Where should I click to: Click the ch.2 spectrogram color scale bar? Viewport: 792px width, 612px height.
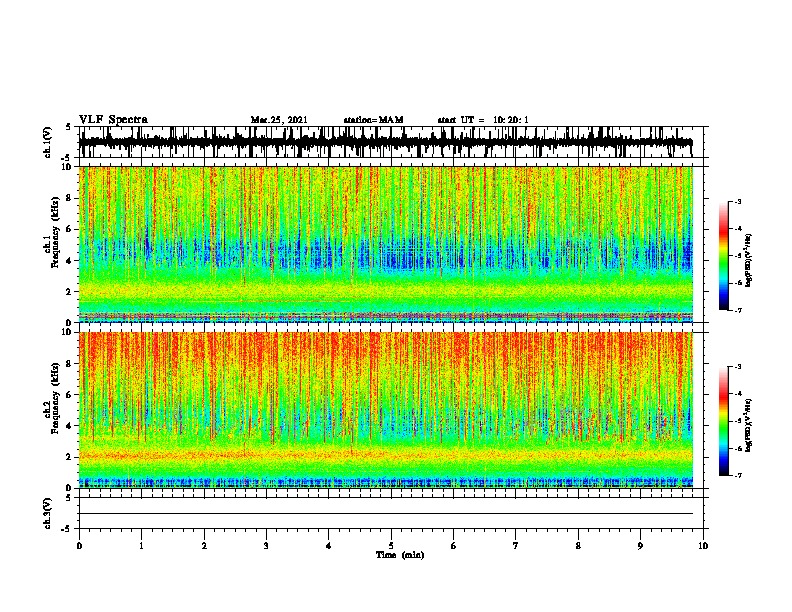[723, 421]
